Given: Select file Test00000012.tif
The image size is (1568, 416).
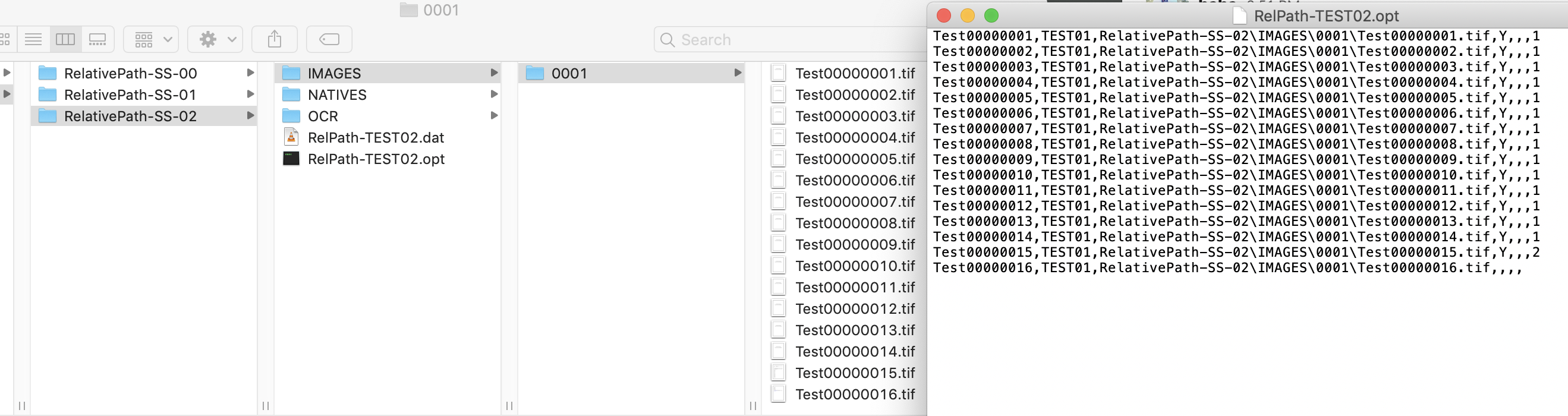Looking at the screenshot, I should [x=855, y=308].
